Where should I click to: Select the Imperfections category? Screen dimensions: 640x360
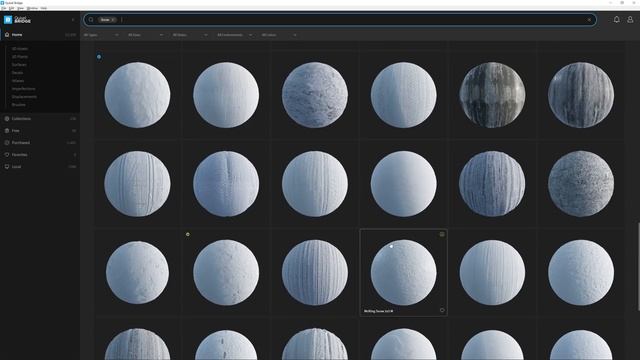point(24,89)
